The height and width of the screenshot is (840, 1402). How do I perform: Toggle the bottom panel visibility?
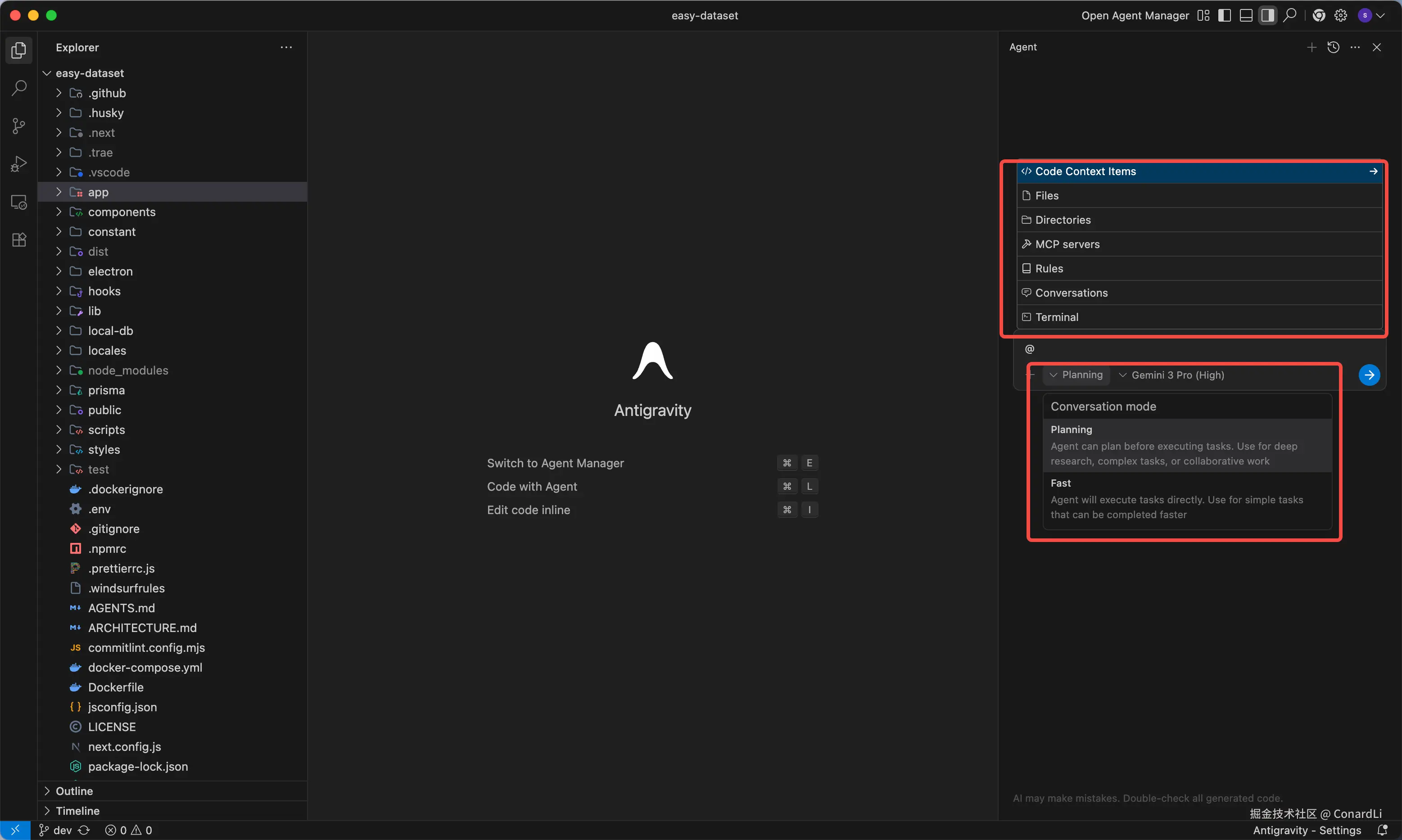1246,16
